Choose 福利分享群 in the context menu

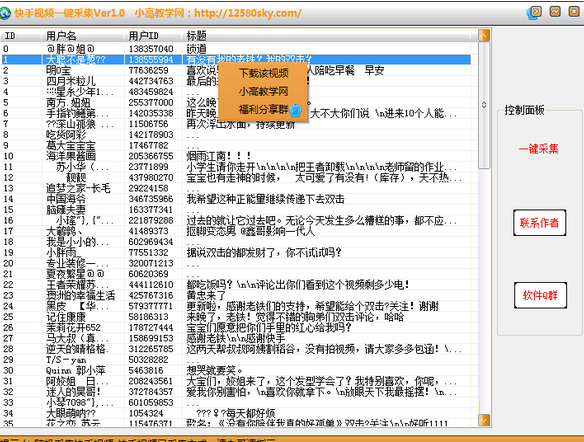click(263, 109)
